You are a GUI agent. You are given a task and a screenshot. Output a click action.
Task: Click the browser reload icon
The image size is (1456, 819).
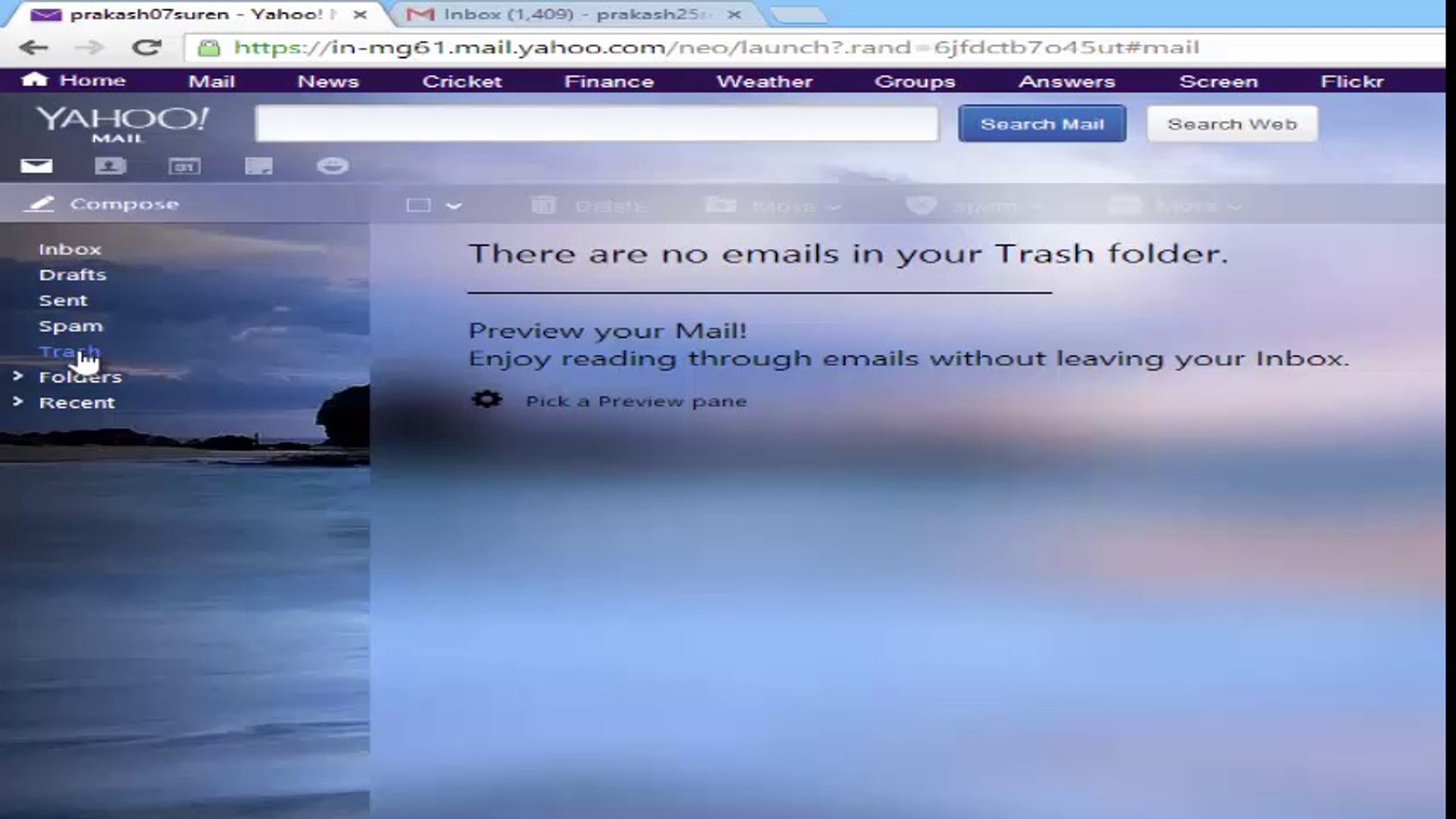tap(146, 48)
